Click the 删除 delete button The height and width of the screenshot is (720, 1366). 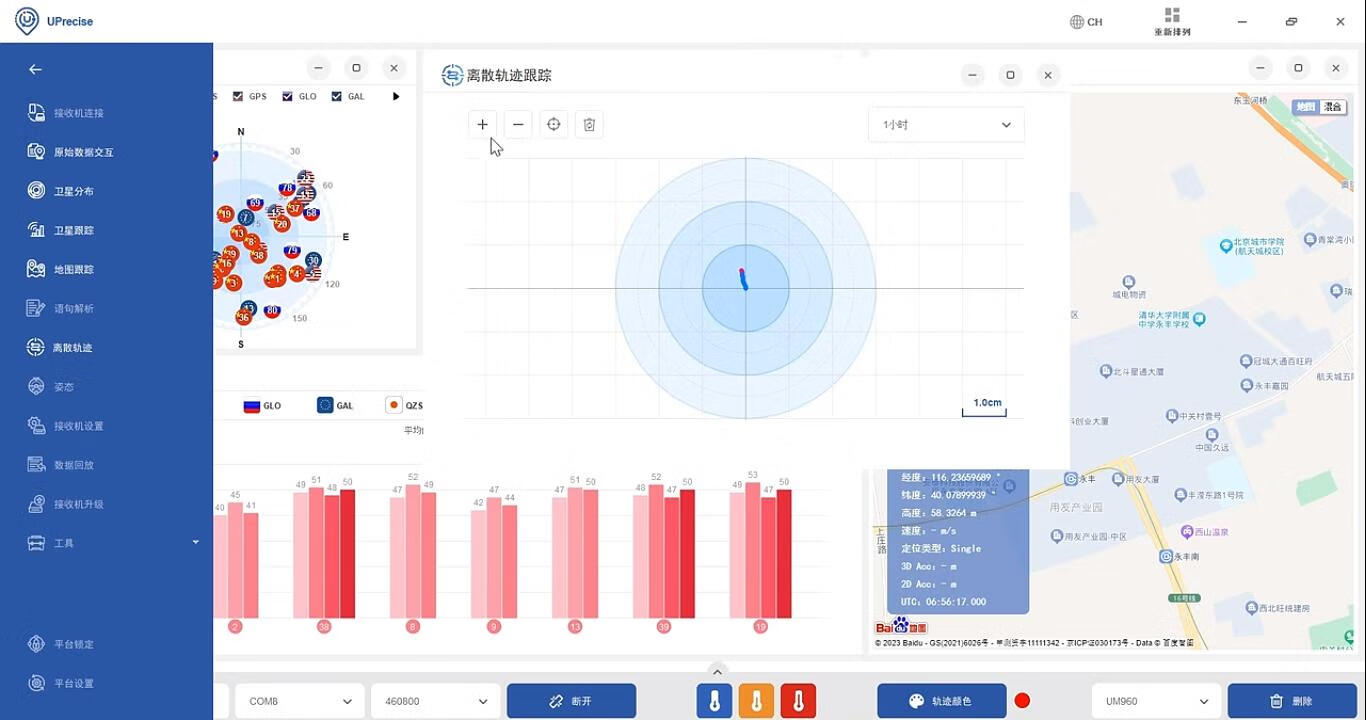click(x=1291, y=701)
